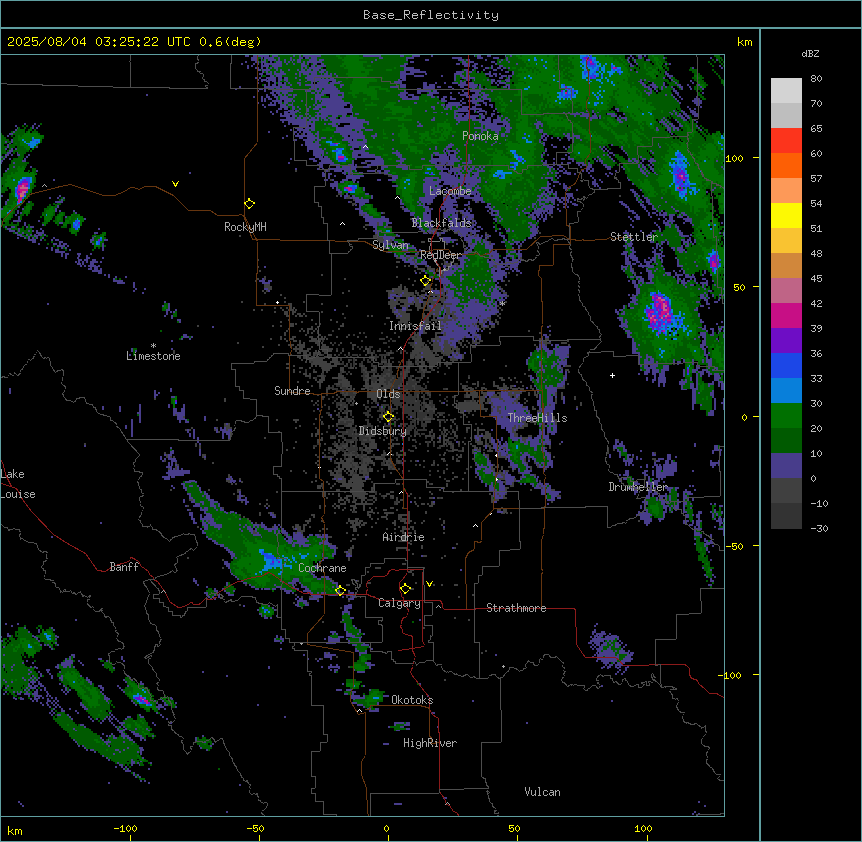Pick the red 65 dBZ legend swatch
The height and width of the screenshot is (842, 862).
[786, 140]
